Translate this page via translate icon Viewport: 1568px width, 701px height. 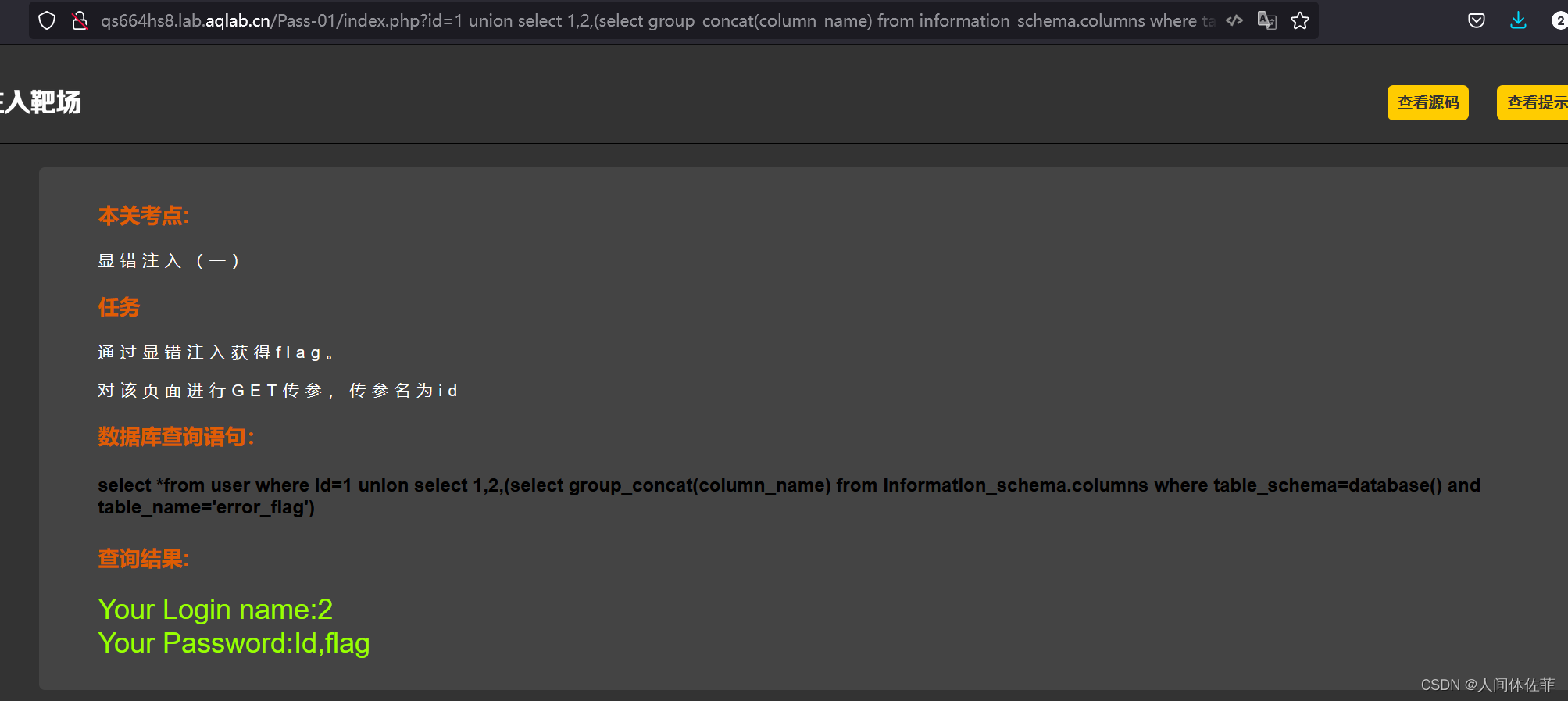pyautogui.click(x=1266, y=21)
